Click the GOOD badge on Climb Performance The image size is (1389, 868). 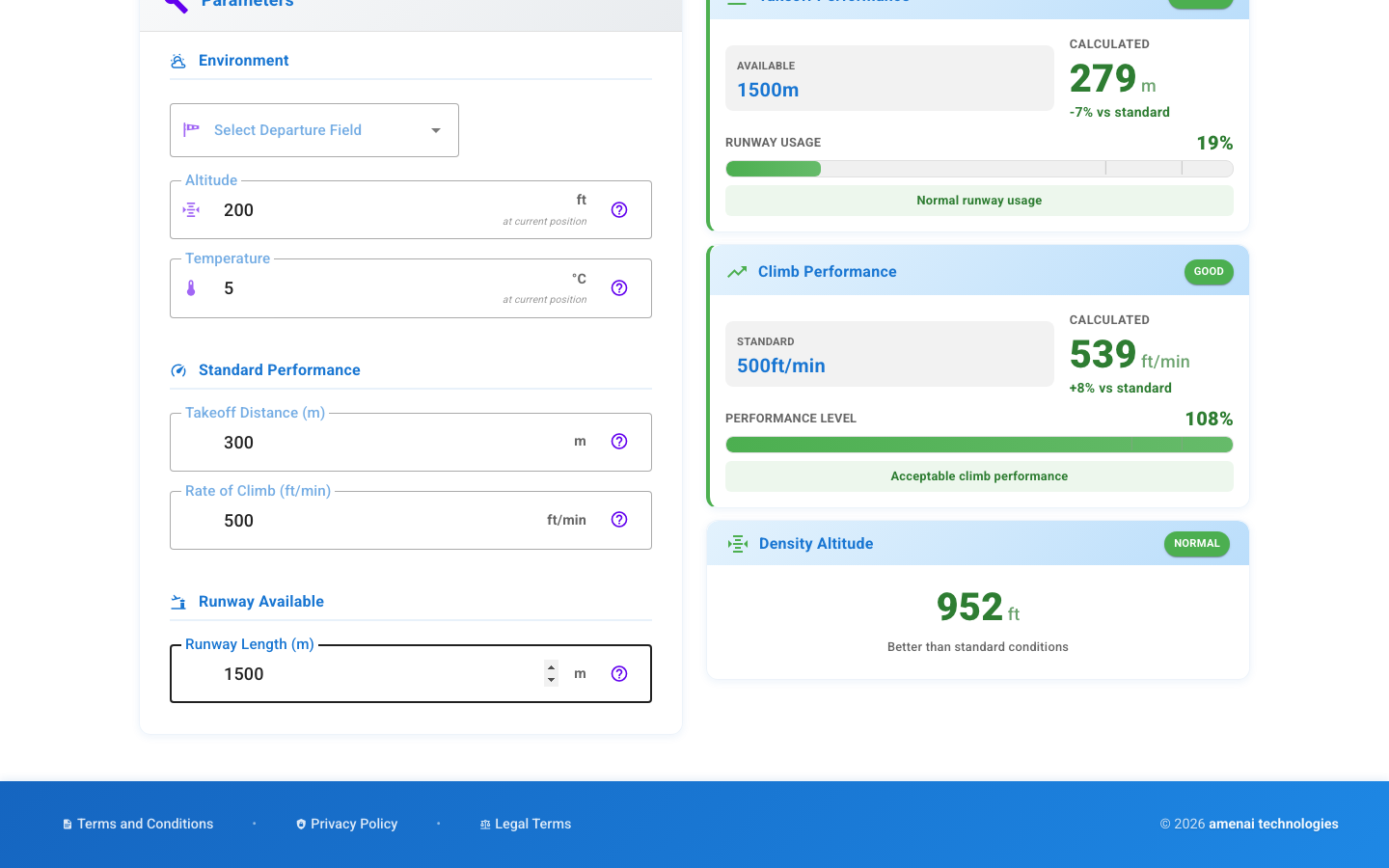(x=1208, y=272)
